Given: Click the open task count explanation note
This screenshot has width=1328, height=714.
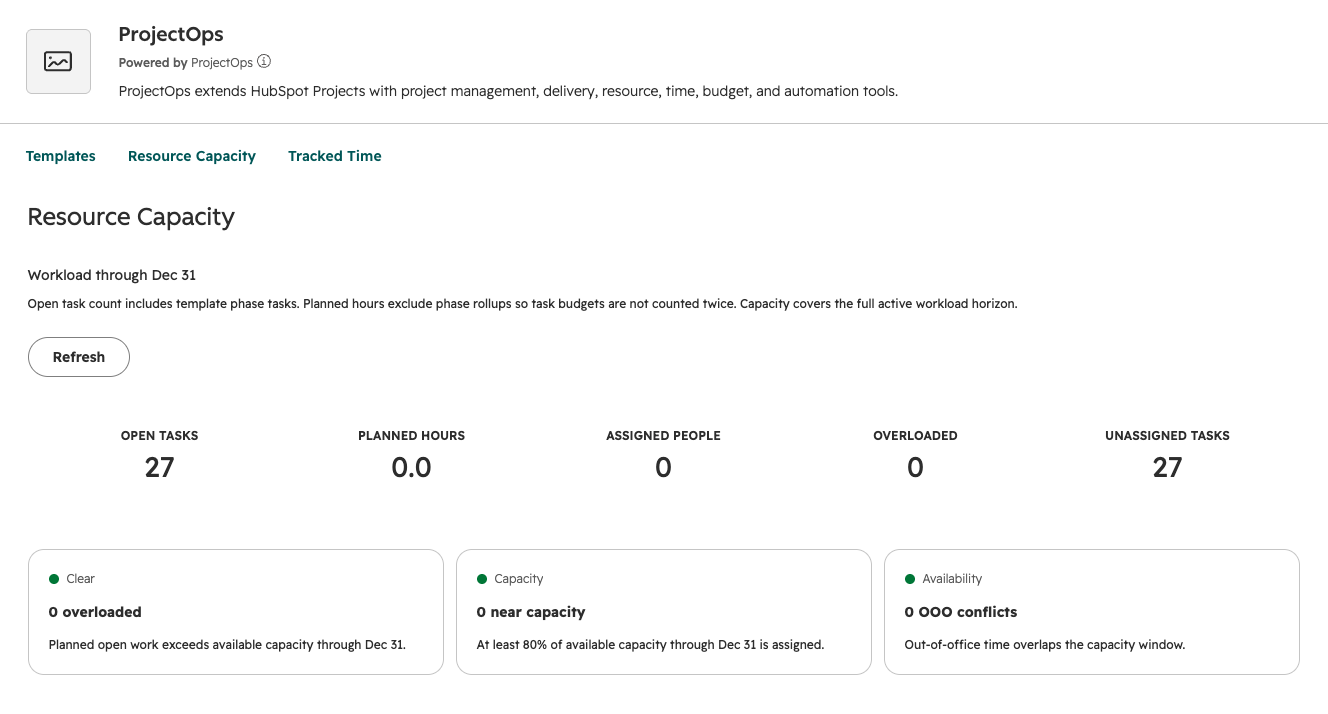Looking at the screenshot, I should pos(522,304).
